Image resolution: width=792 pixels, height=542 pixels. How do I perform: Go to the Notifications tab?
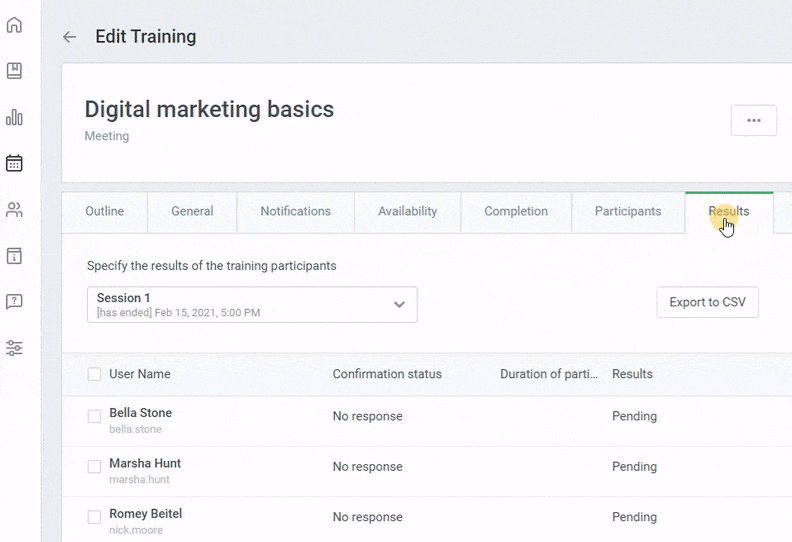(x=295, y=212)
